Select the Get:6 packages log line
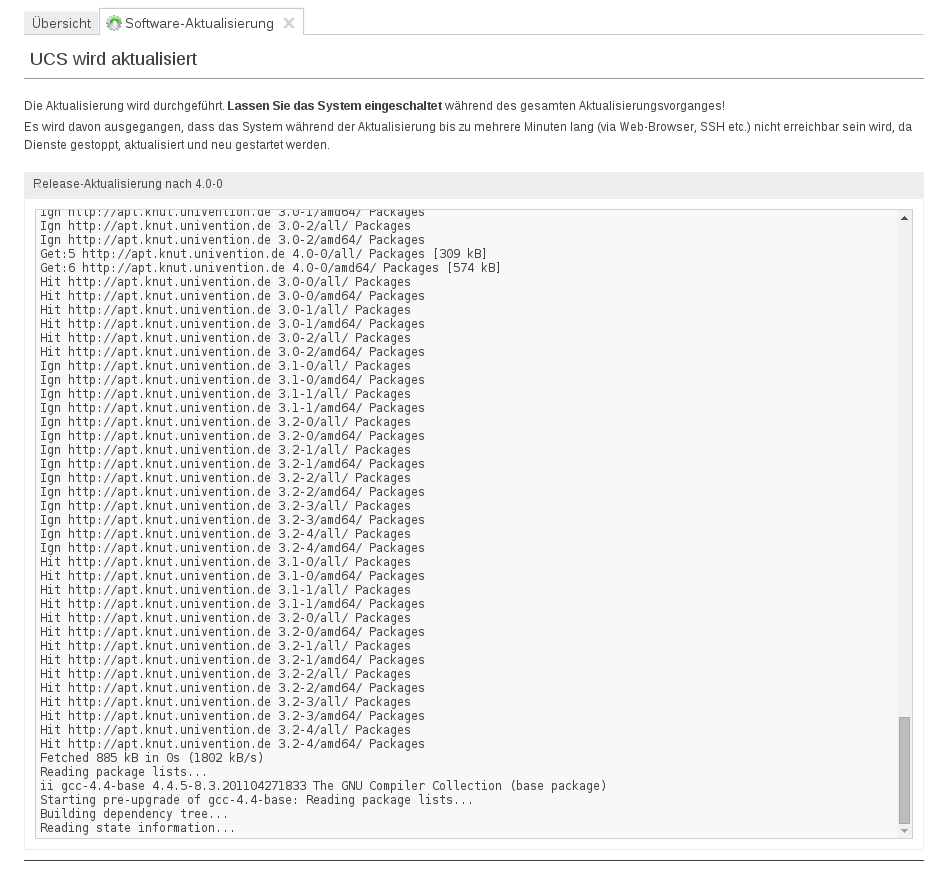The image size is (948, 874). point(270,268)
